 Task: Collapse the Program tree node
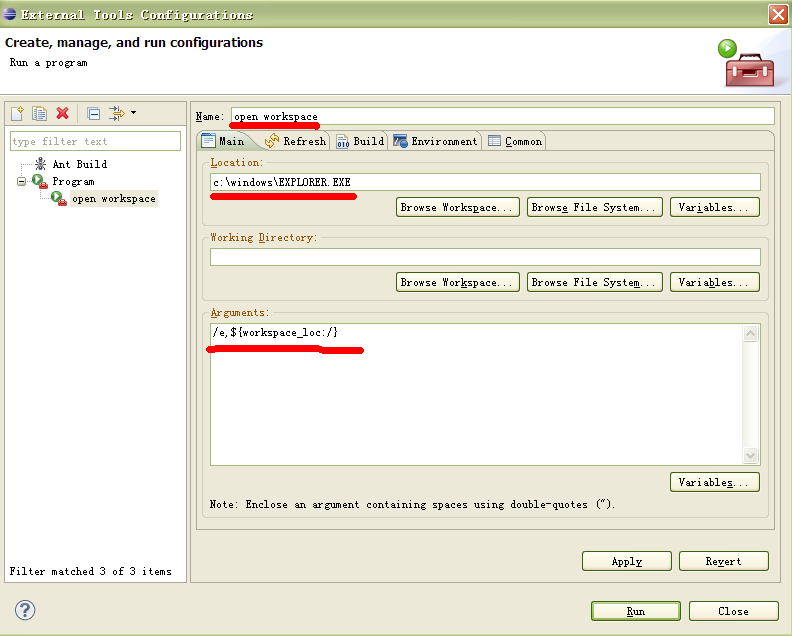(21, 181)
